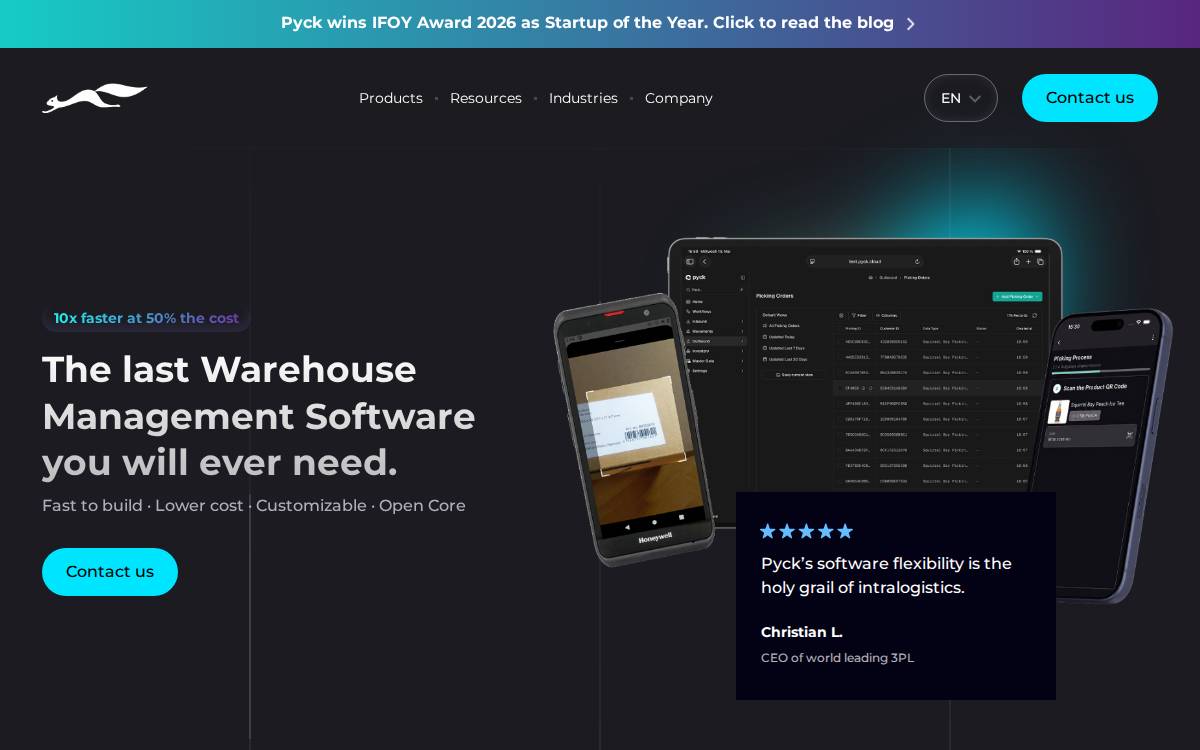Click the testimonial quote about software flexibility
This screenshot has height=750, width=1200.
886,575
